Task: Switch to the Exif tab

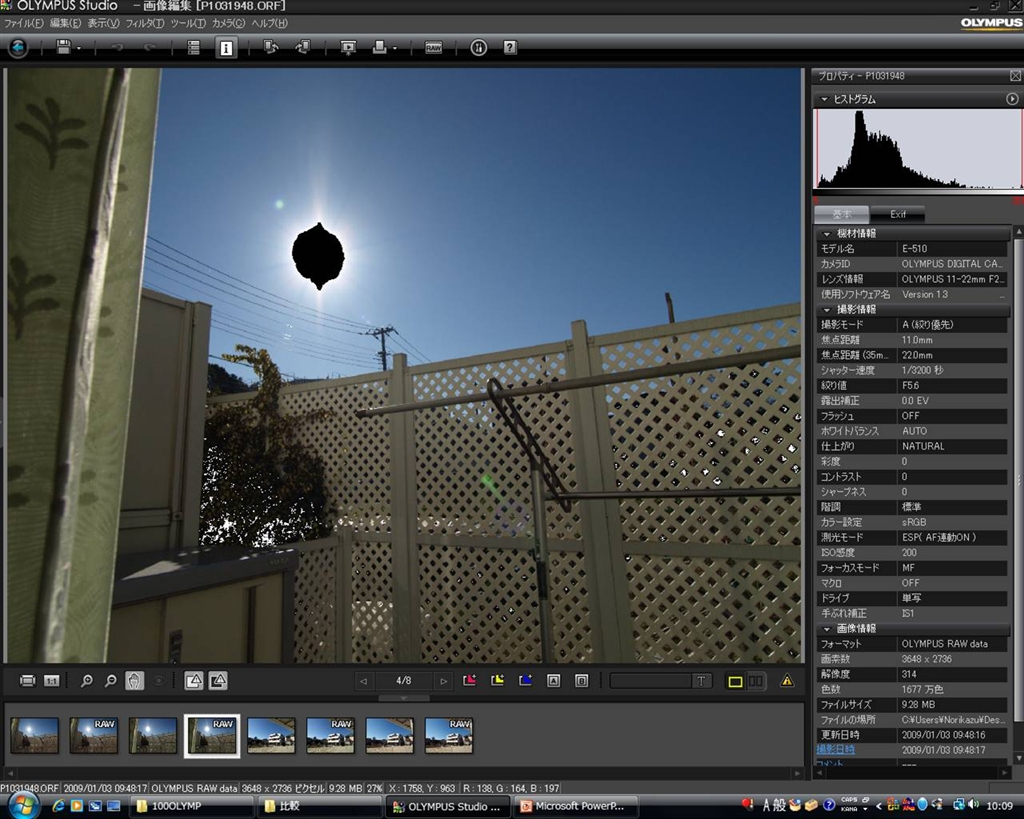Action: (x=898, y=214)
